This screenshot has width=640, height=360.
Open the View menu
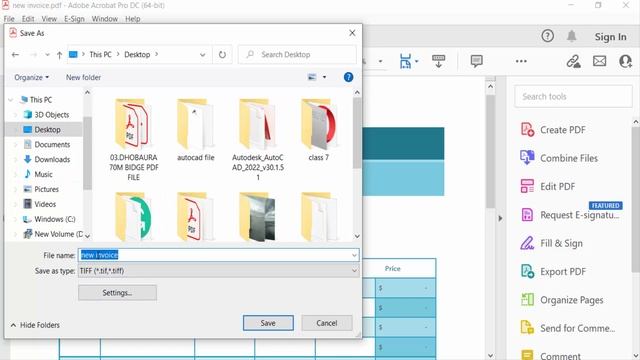[x=49, y=19]
